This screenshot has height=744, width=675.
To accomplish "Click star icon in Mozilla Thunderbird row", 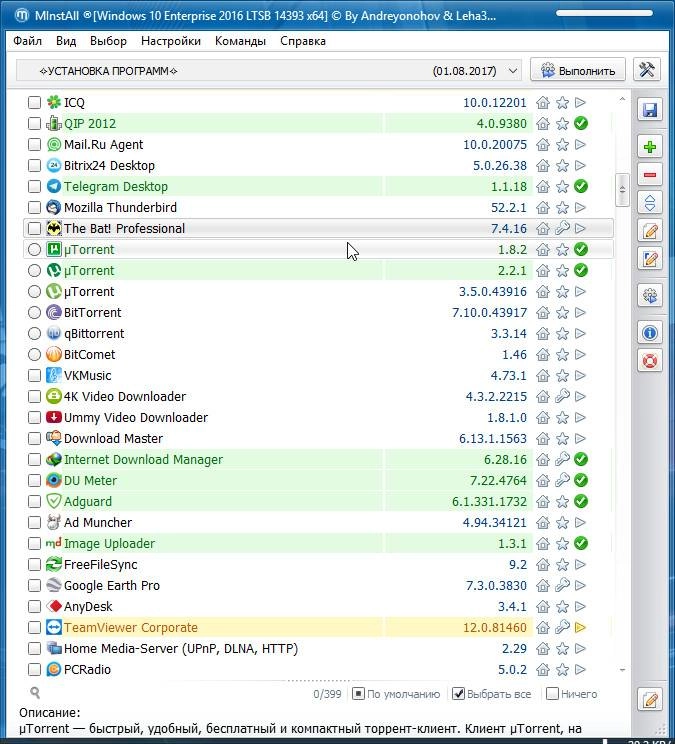I will pyautogui.click(x=562, y=207).
